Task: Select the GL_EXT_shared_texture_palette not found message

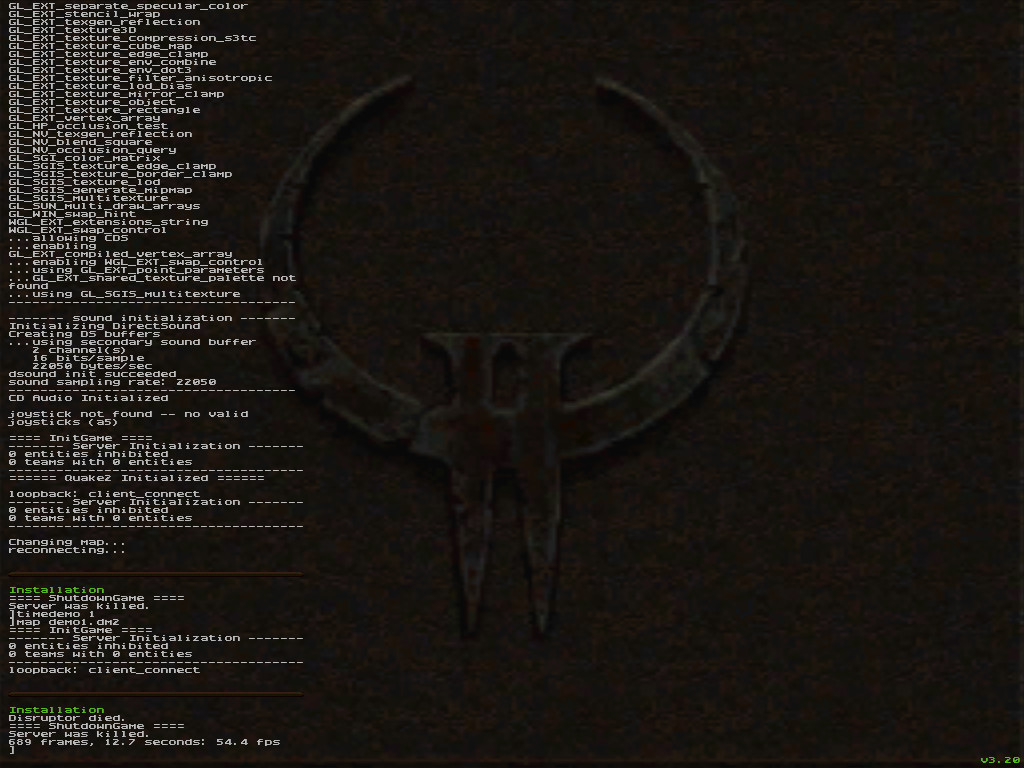Action: tap(152, 281)
